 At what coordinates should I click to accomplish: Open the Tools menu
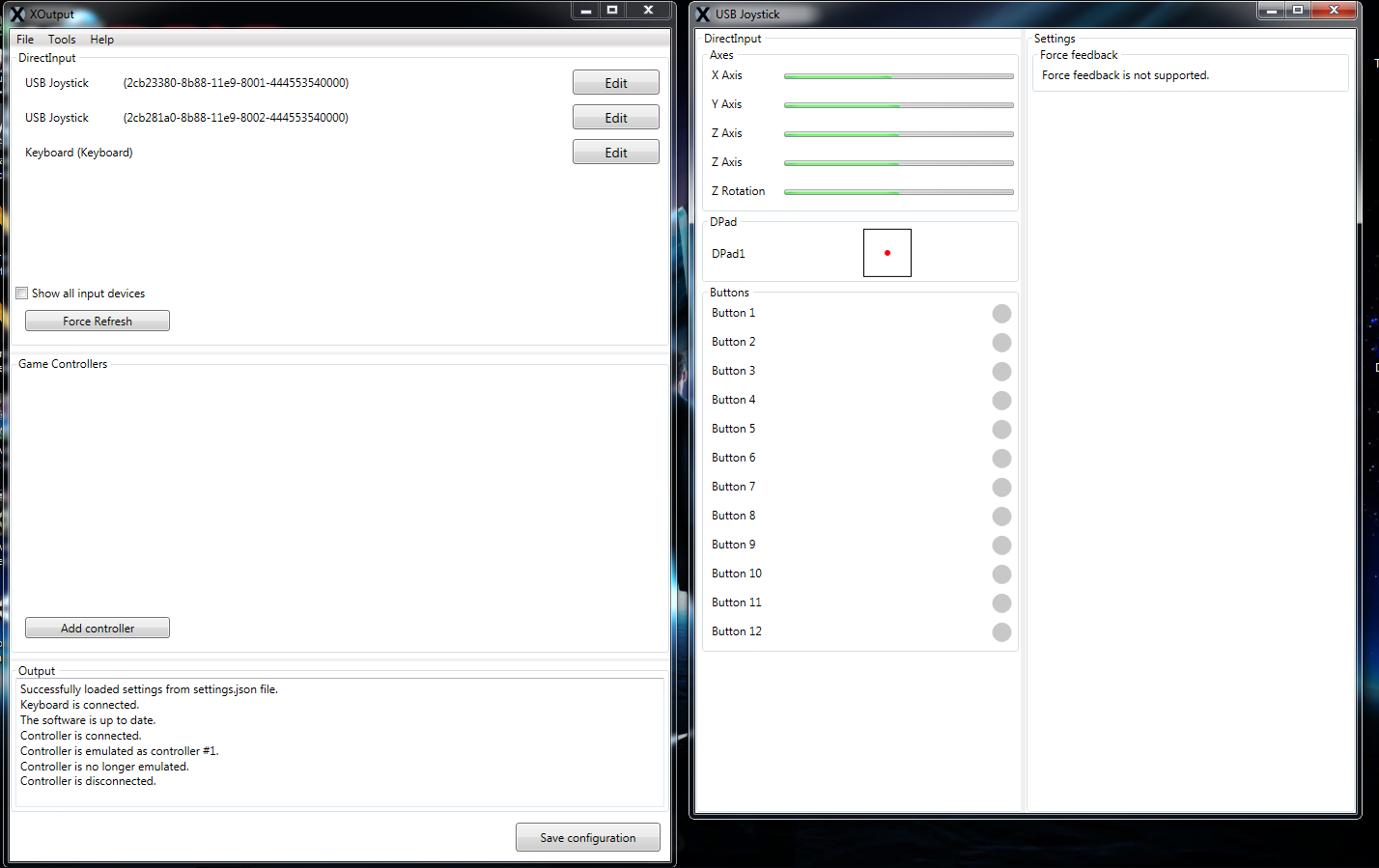click(61, 39)
